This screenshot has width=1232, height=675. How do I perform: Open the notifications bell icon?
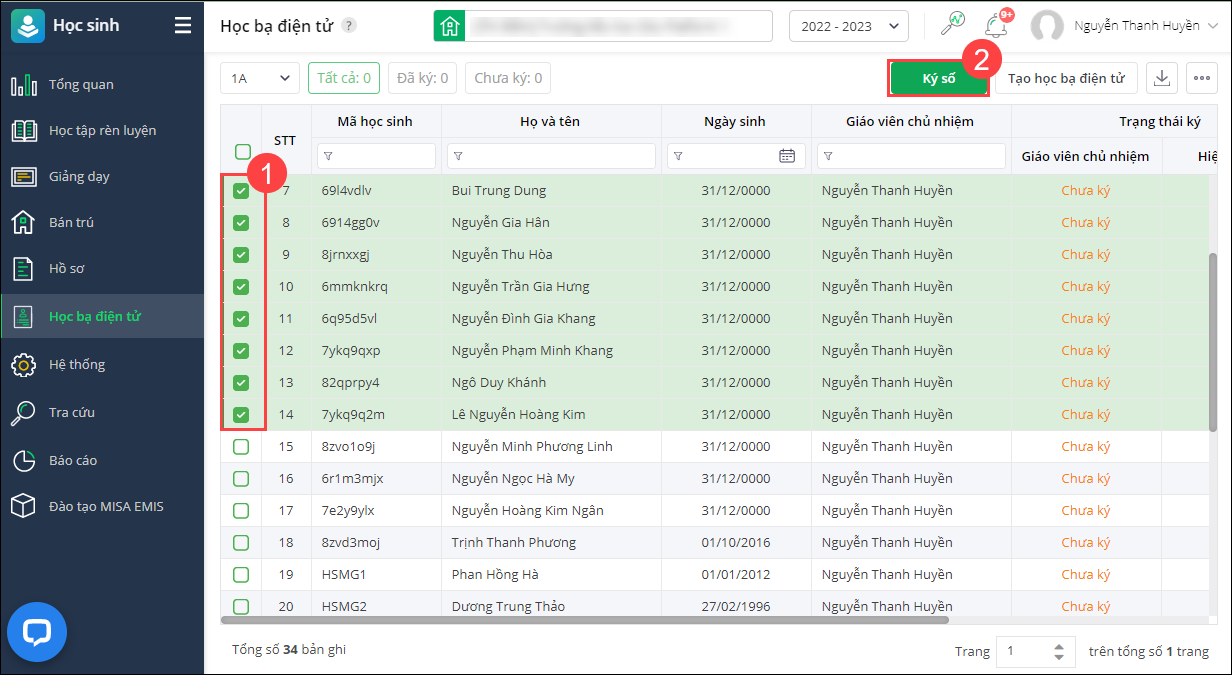(996, 26)
